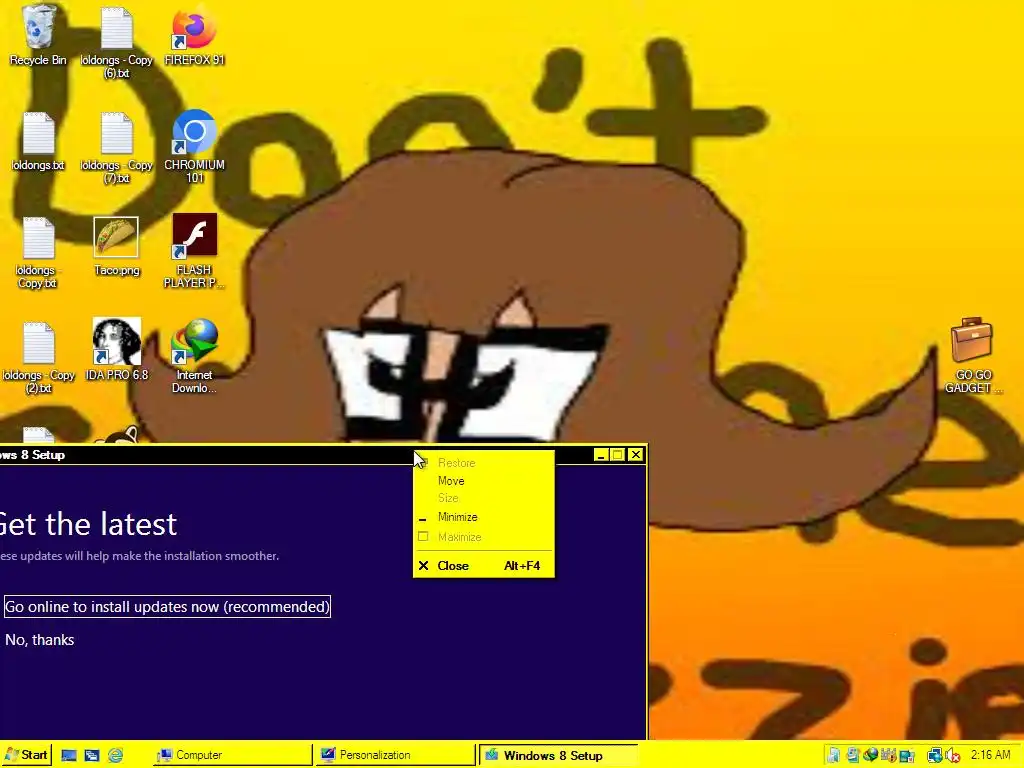Click the Windows 8 Setup taskbar button
This screenshot has height=768, width=1024.
pyautogui.click(x=558, y=756)
